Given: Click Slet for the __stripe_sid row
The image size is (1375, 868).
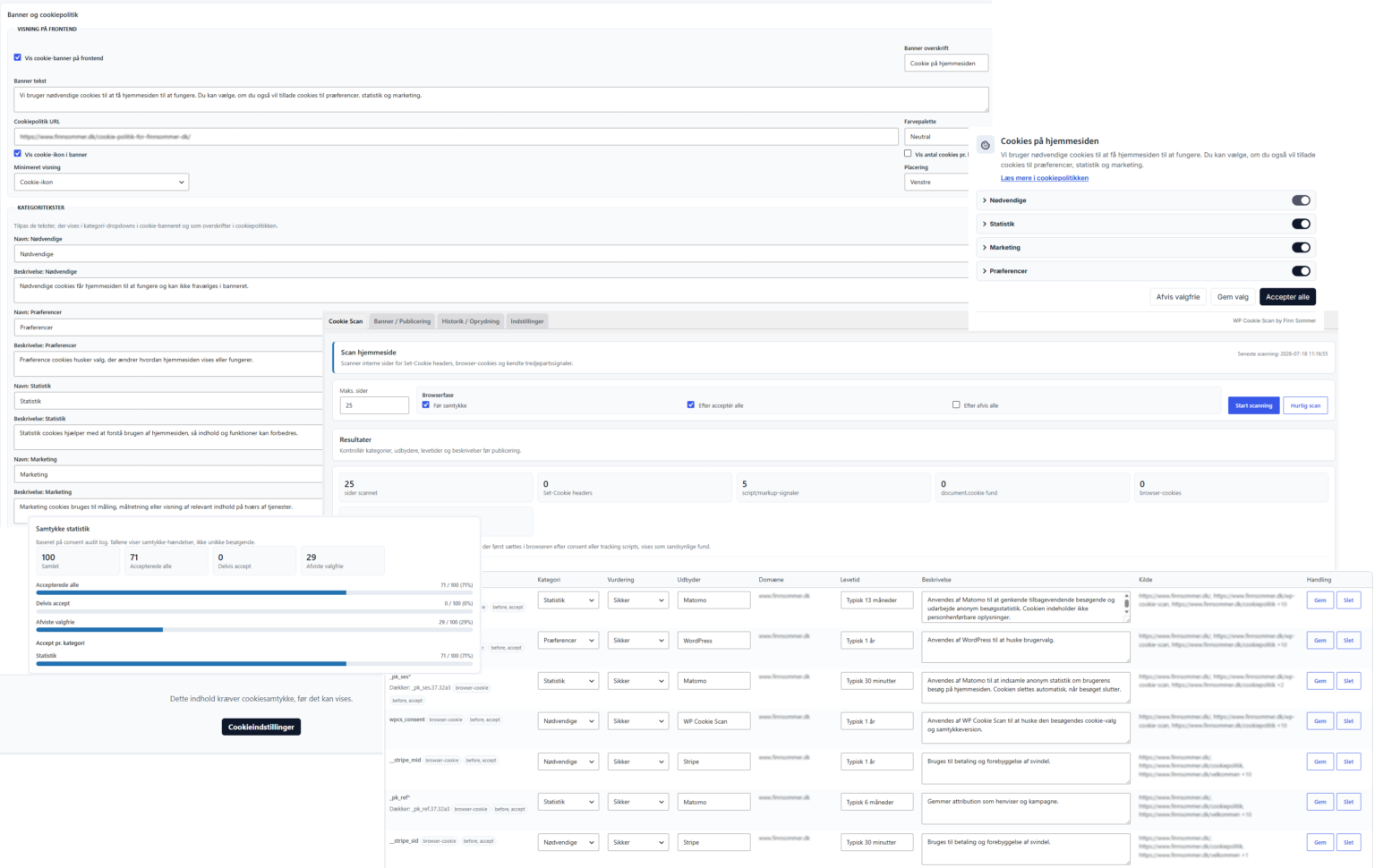Looking at the screenshot, I should [x=1348, y=842].
